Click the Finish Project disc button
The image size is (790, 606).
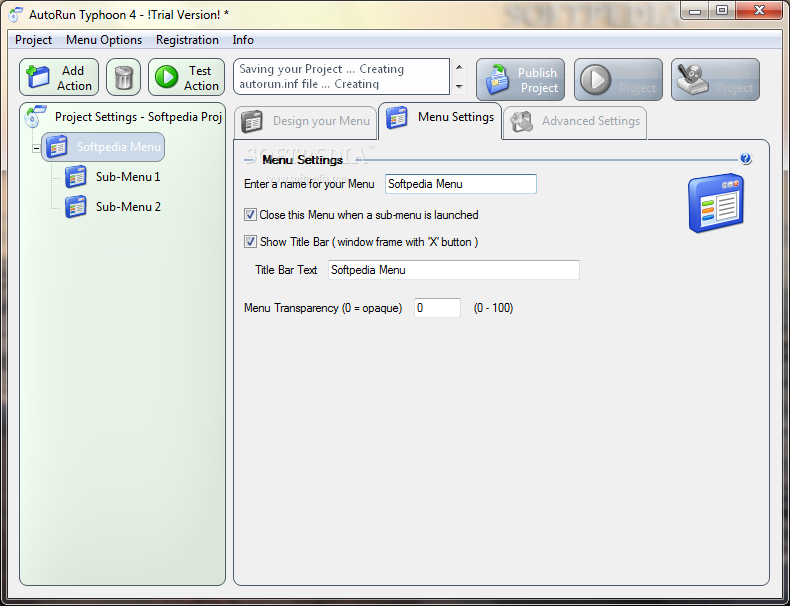pyautogui.click(x=715, y=80)
